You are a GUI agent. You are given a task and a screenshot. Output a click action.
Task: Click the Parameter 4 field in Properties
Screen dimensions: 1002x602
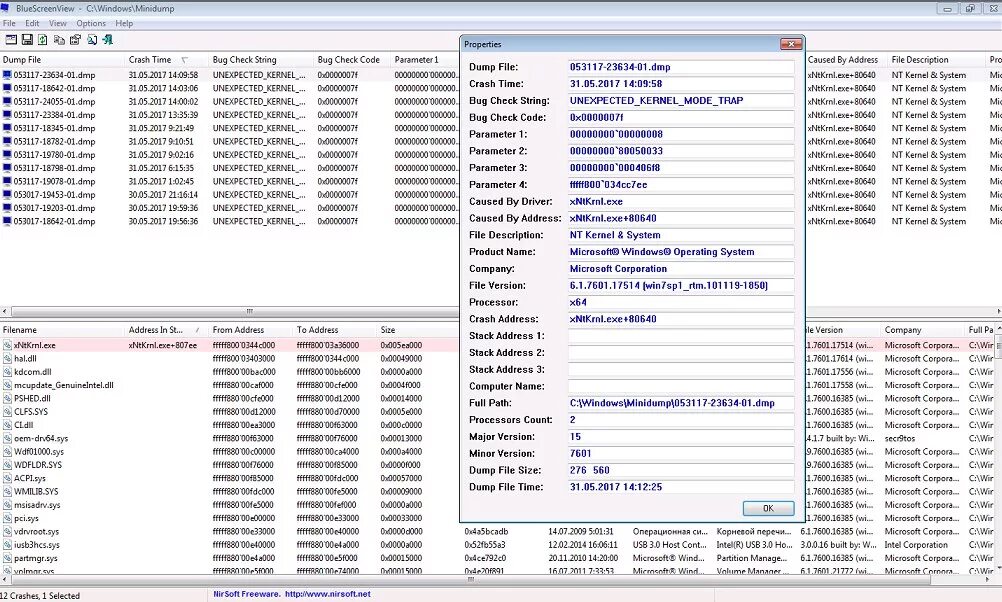pyautogui.click(x=681, y=185)
